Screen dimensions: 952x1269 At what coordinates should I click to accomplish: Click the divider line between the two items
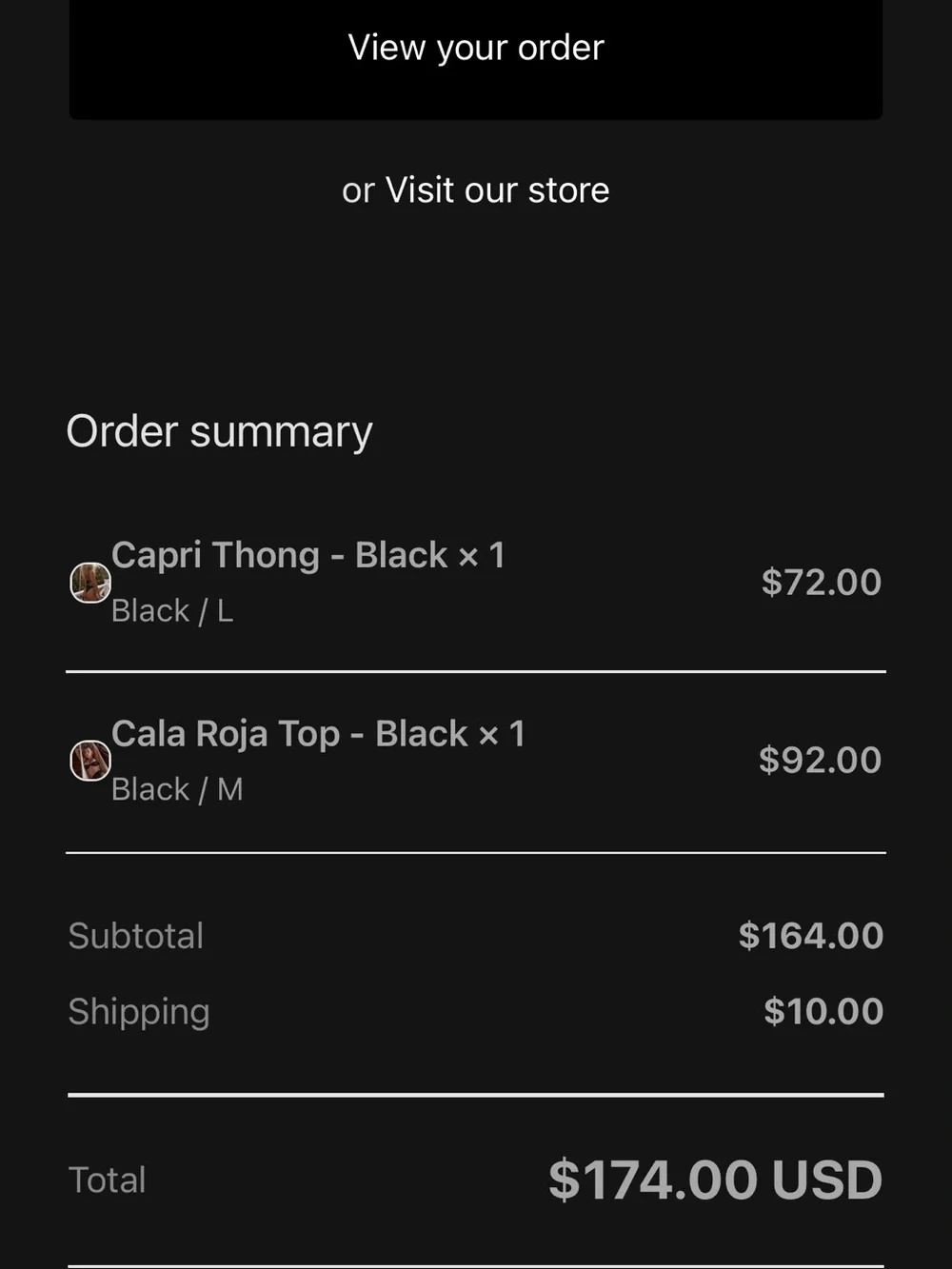pos(476,671)
